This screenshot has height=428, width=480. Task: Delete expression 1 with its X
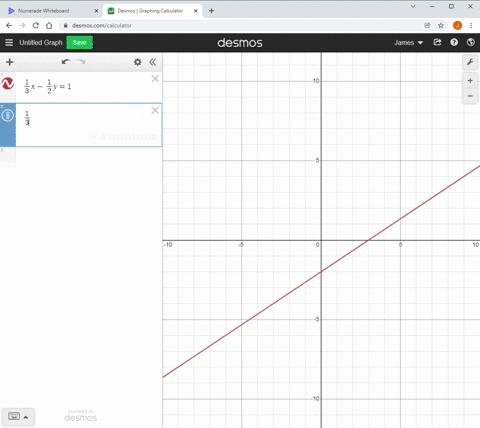click(155, 79)
